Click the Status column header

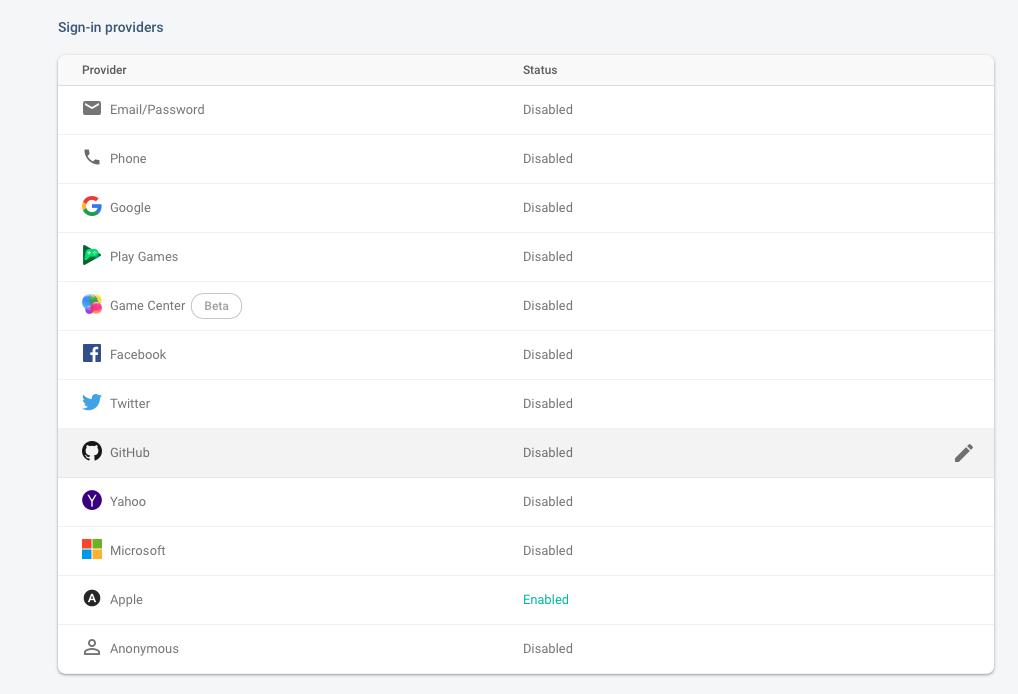540,70
